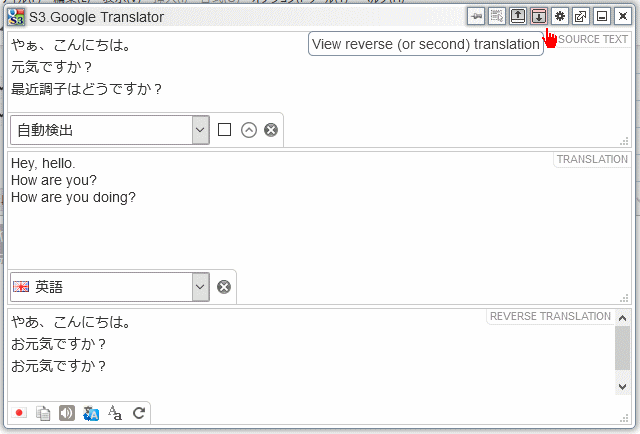Image resolution: width=640 pixels, height=434 pixels.
Task: Copy the reverse translation text
Action: coord(43,413)
